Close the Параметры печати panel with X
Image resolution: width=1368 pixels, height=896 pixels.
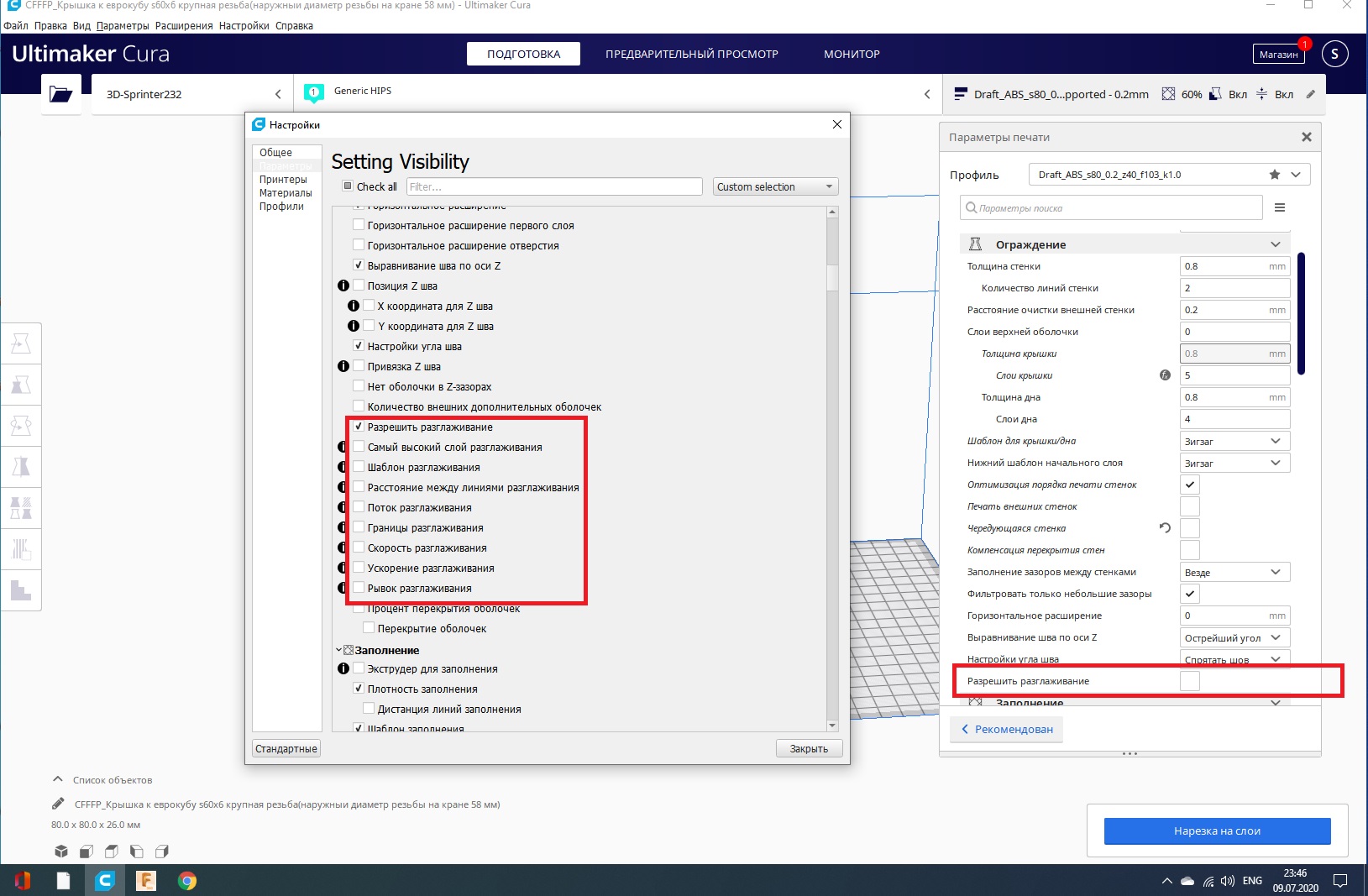point(1306,137)
